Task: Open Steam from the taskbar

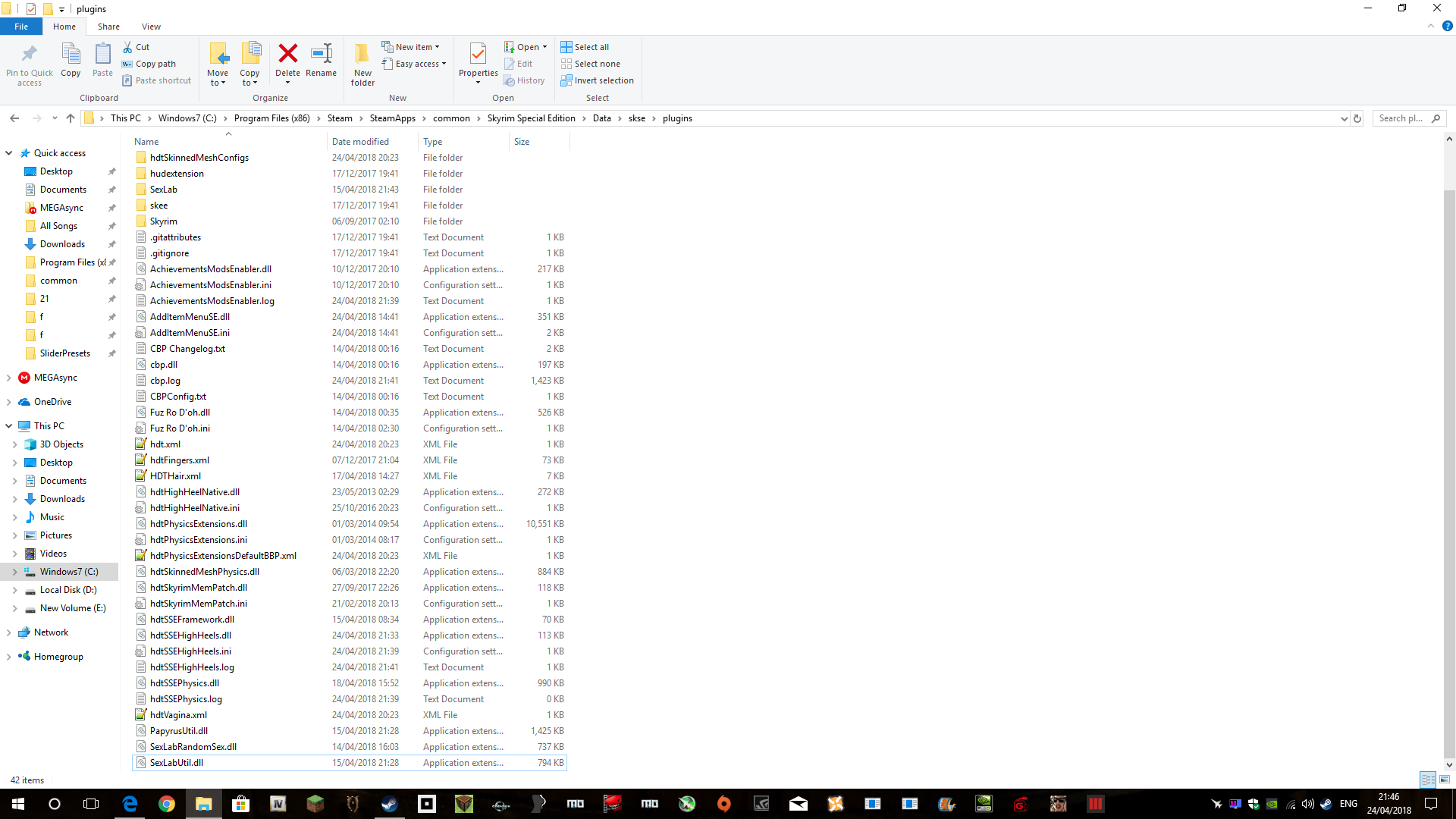Action: (390, 804)
